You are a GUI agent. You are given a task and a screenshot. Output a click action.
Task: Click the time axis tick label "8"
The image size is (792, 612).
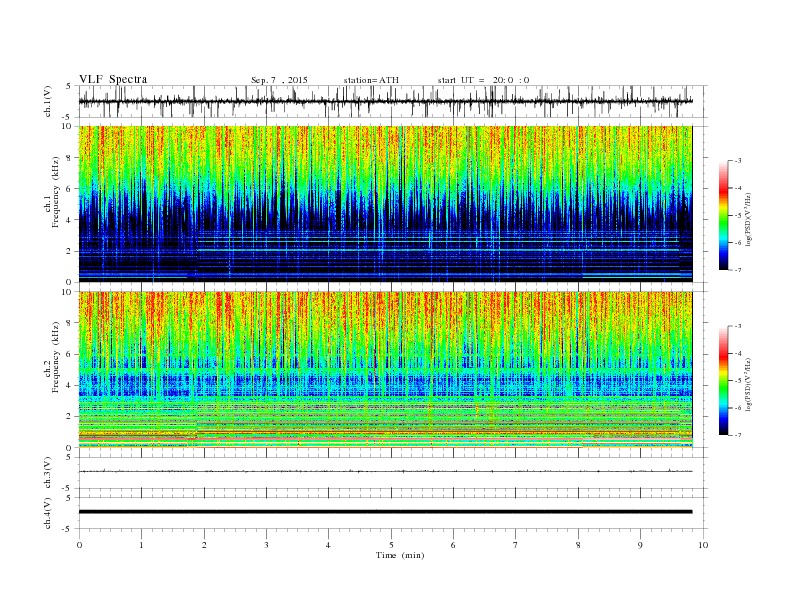click(578, 545)
